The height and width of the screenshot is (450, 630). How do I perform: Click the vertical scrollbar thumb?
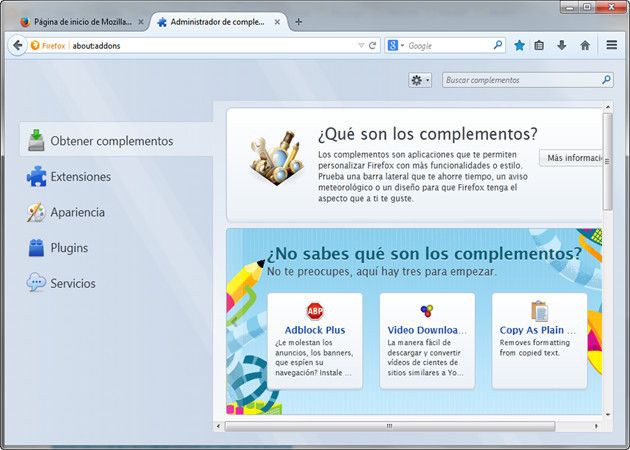(608, 162)
